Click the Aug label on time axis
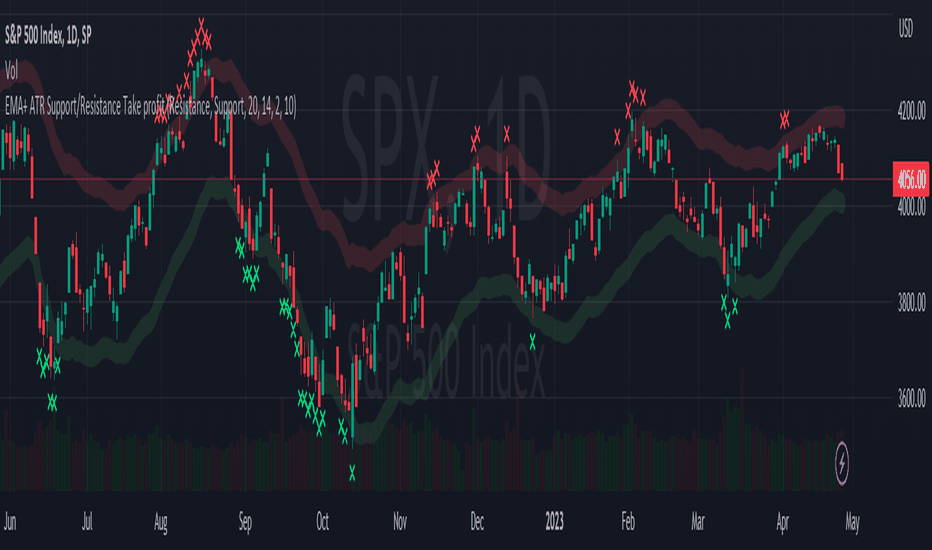932x550 pixels. click(x=160, y=522)
